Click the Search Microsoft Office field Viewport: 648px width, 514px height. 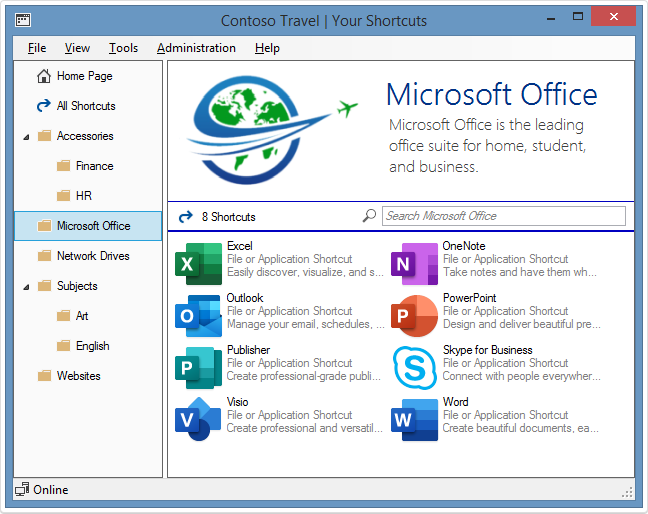point(503,216)
